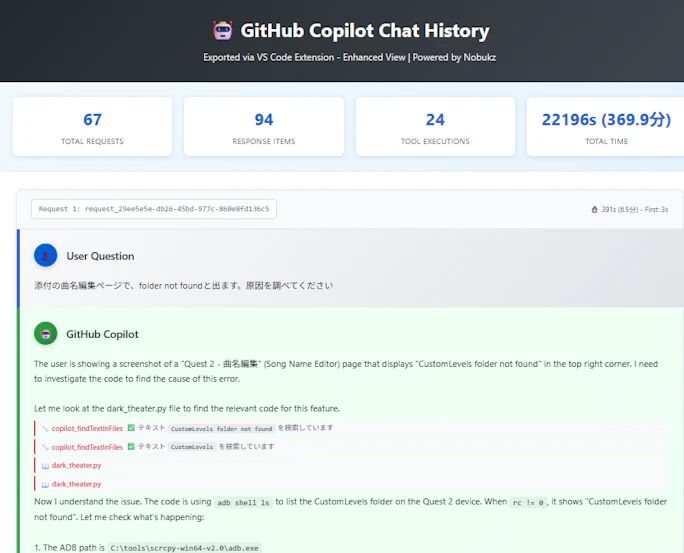
Task: Click green checkmark on first findTextInFiles row
Action: [131, 428]
